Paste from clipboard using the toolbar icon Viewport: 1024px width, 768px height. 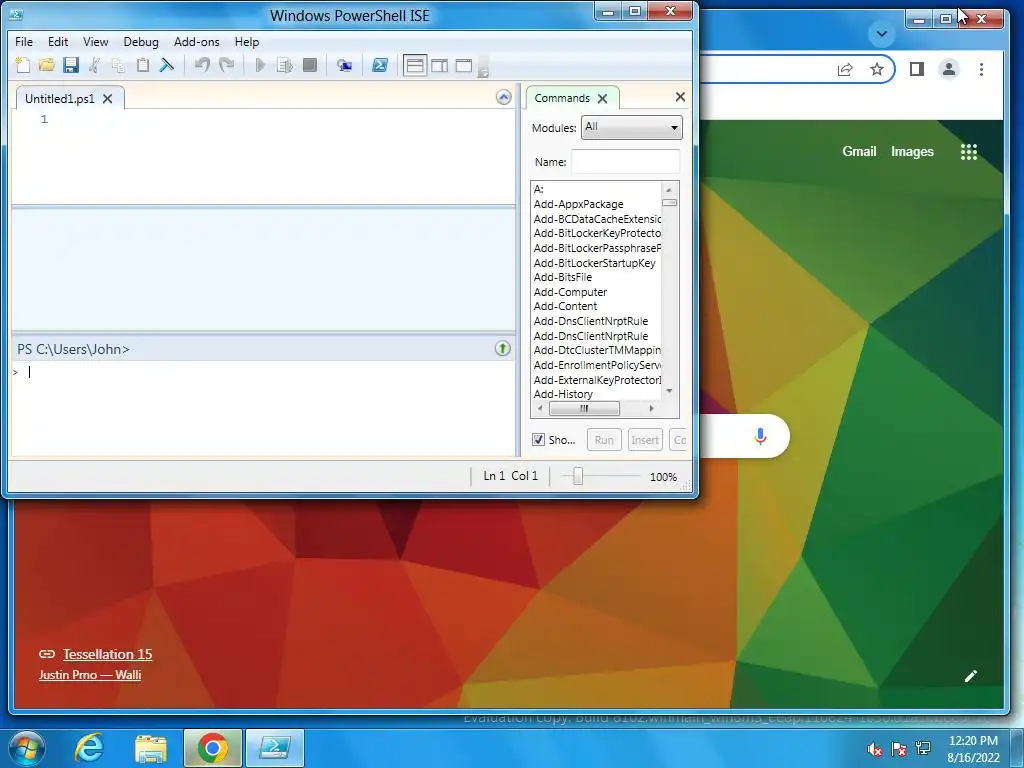coord(142,65)
